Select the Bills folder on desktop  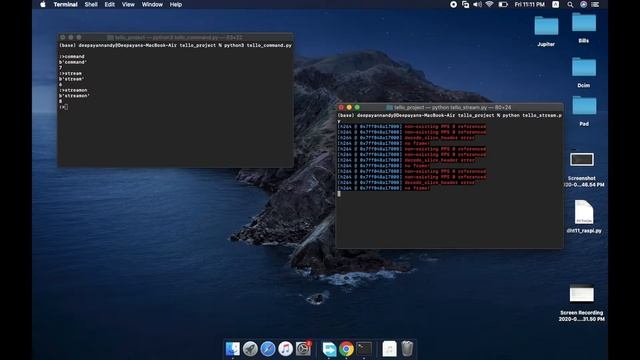(584, 22)
